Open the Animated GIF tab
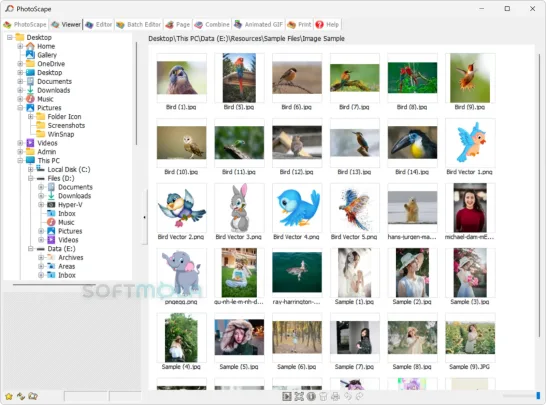The height and width of the screenshot is (405, 546). [x=258, y=24]
